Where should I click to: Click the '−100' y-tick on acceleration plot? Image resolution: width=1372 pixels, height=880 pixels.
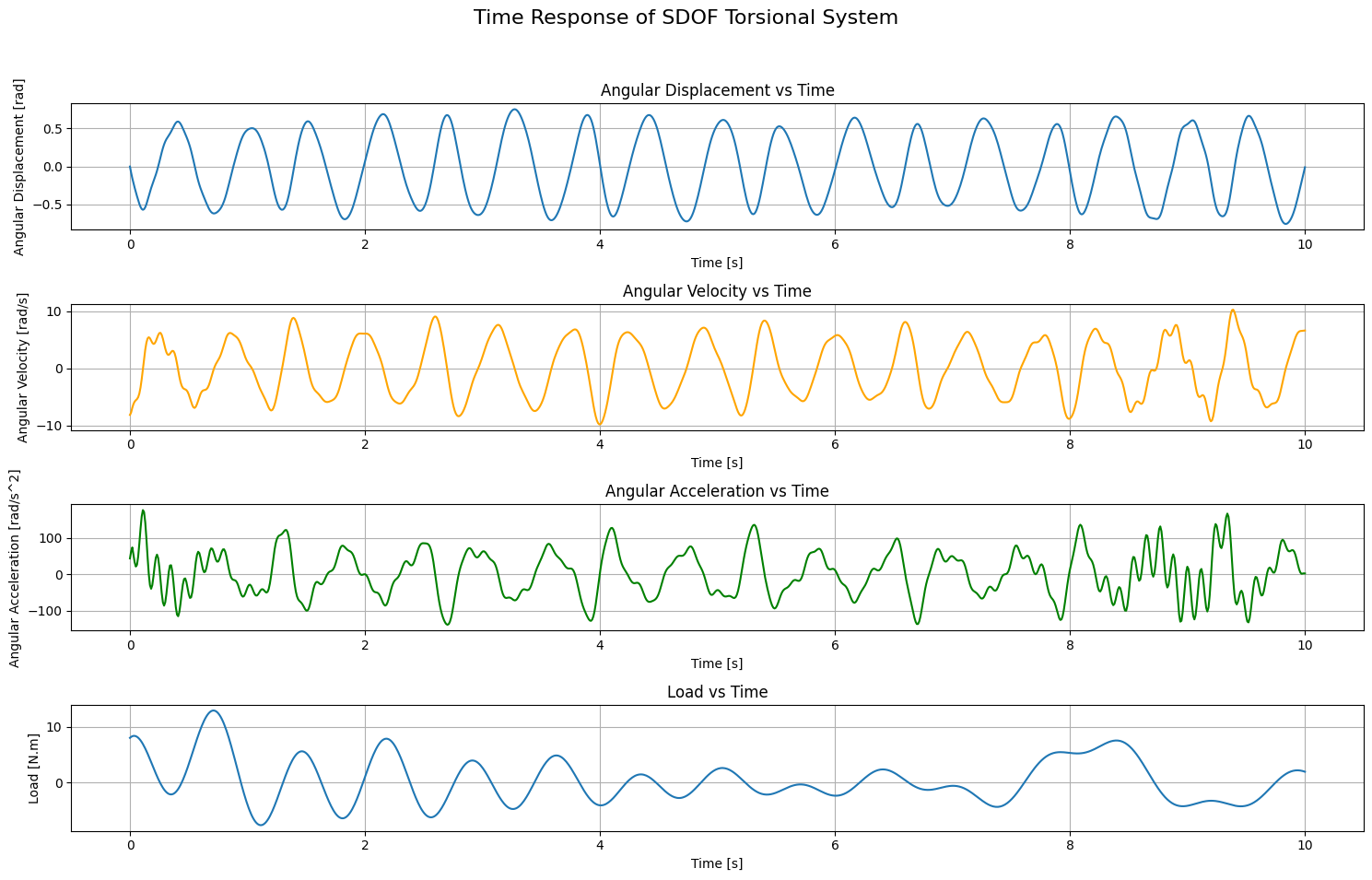(x=46, y=611)
